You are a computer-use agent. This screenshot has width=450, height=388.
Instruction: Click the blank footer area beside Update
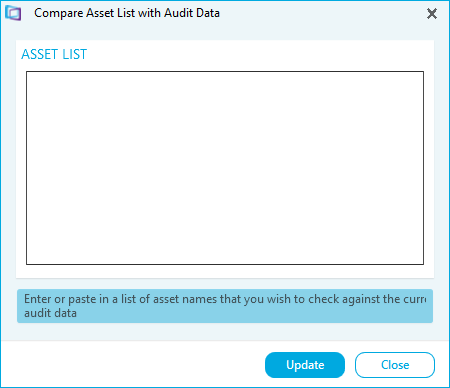coord(133,365)
